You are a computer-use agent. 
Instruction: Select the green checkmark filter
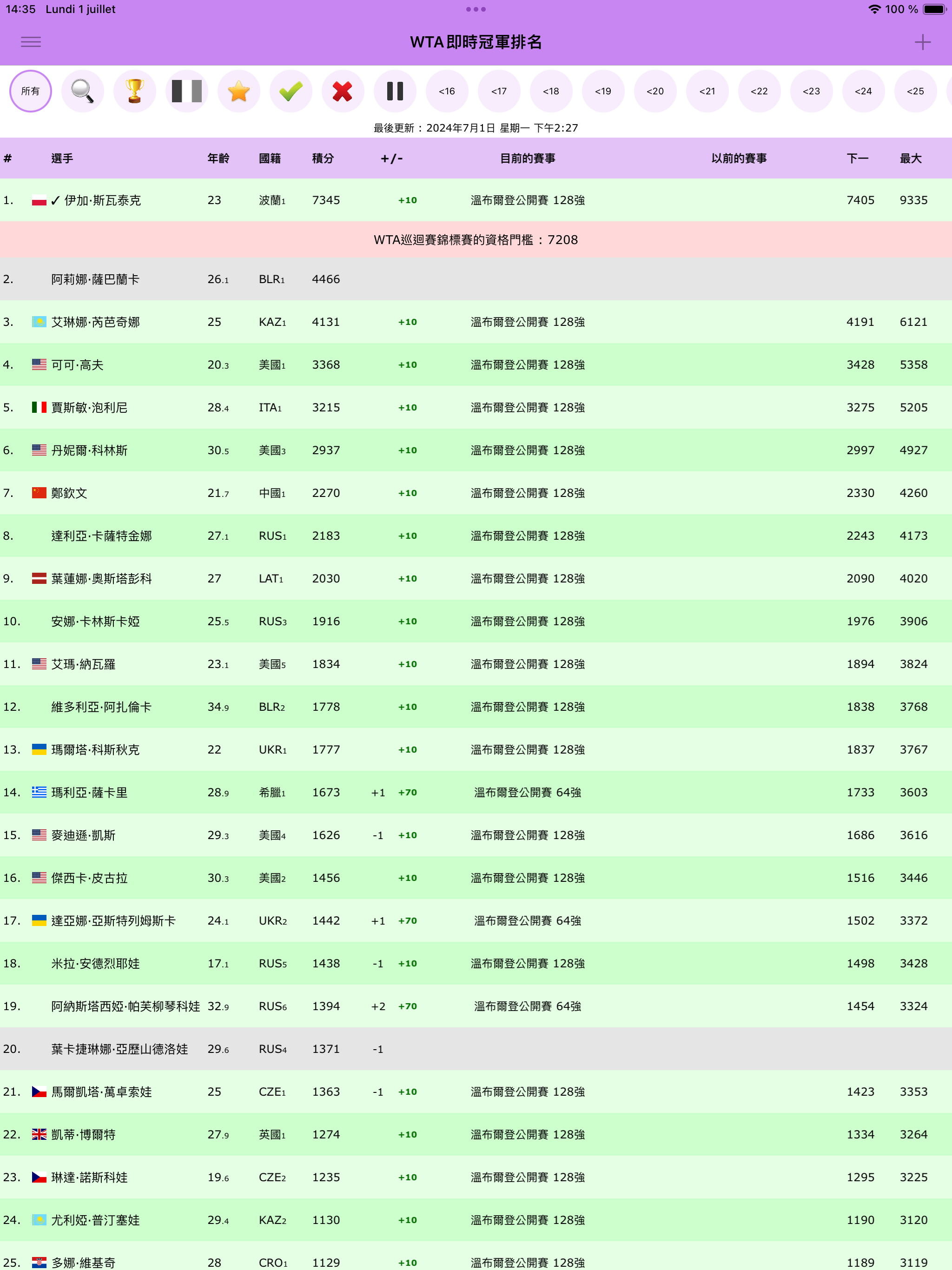291,91
